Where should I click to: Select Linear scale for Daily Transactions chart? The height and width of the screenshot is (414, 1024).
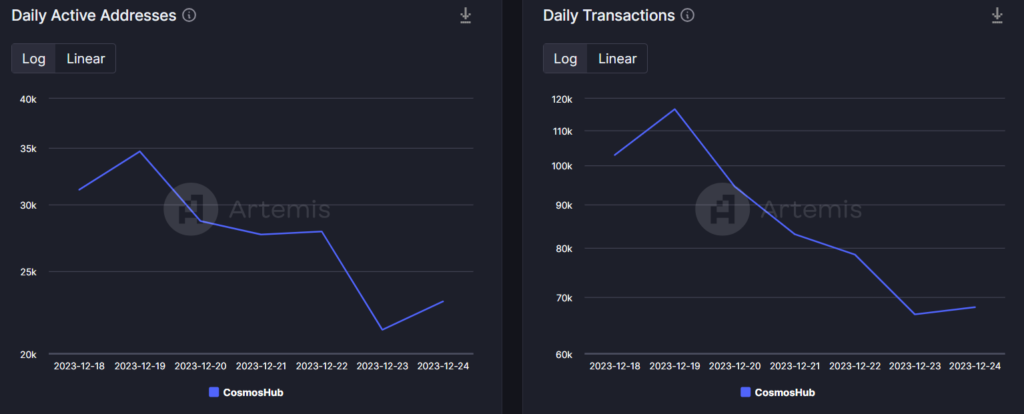click(617, 58)
